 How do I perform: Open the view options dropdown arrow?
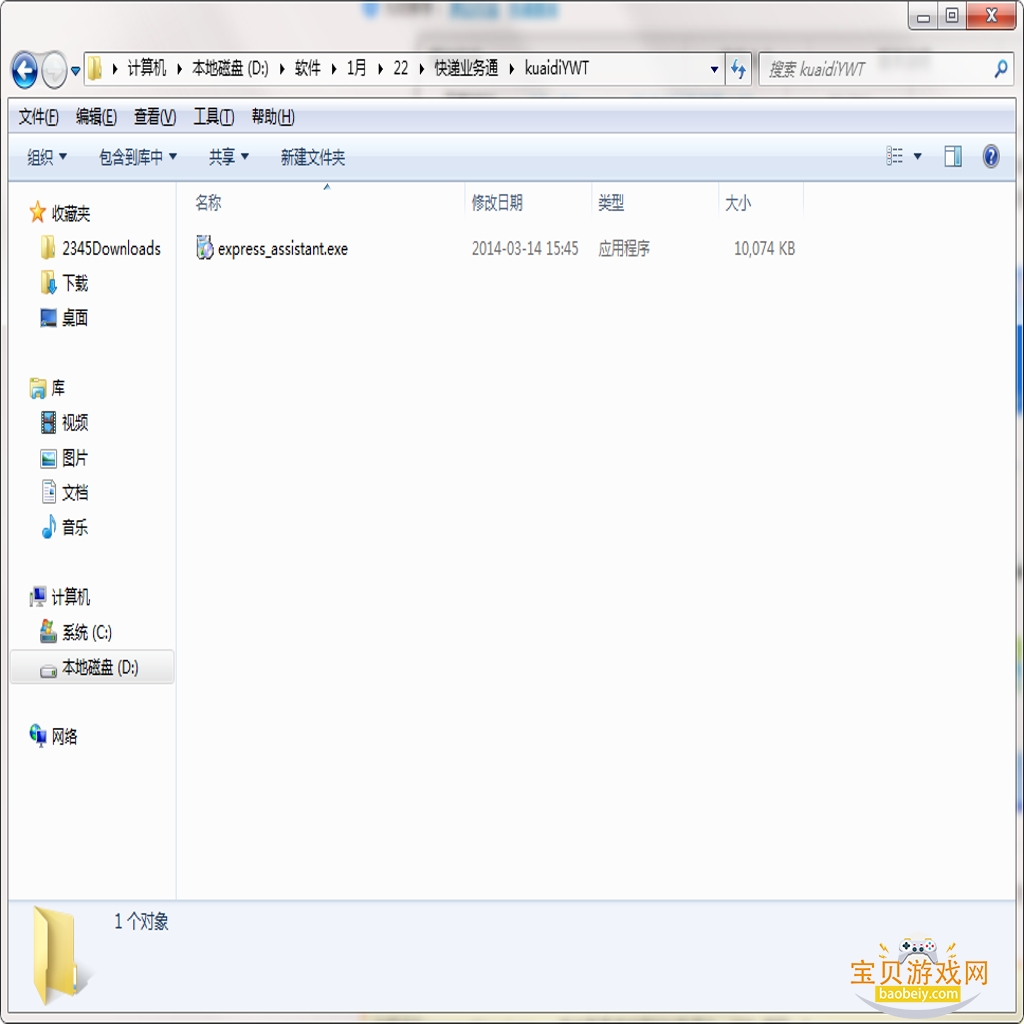(918, 156)
